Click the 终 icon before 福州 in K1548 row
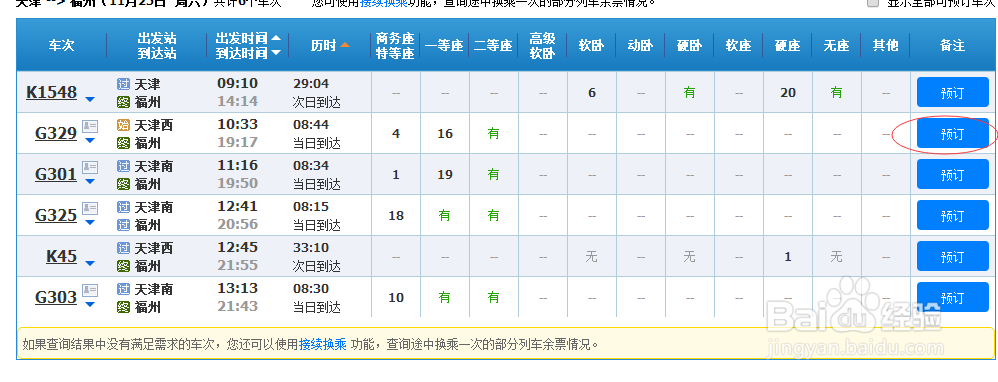Image resolution: width=998 pixels, height=382 pixels. click(x=123, y=102)
